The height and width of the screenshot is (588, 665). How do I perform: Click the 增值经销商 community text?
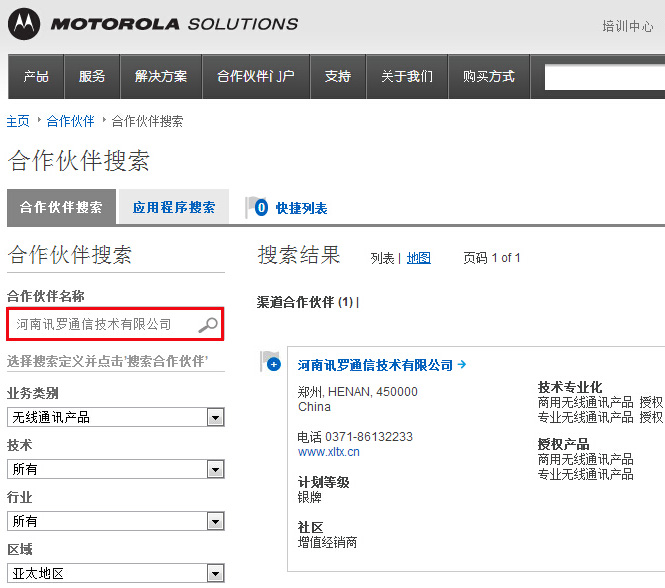[327, 542]
